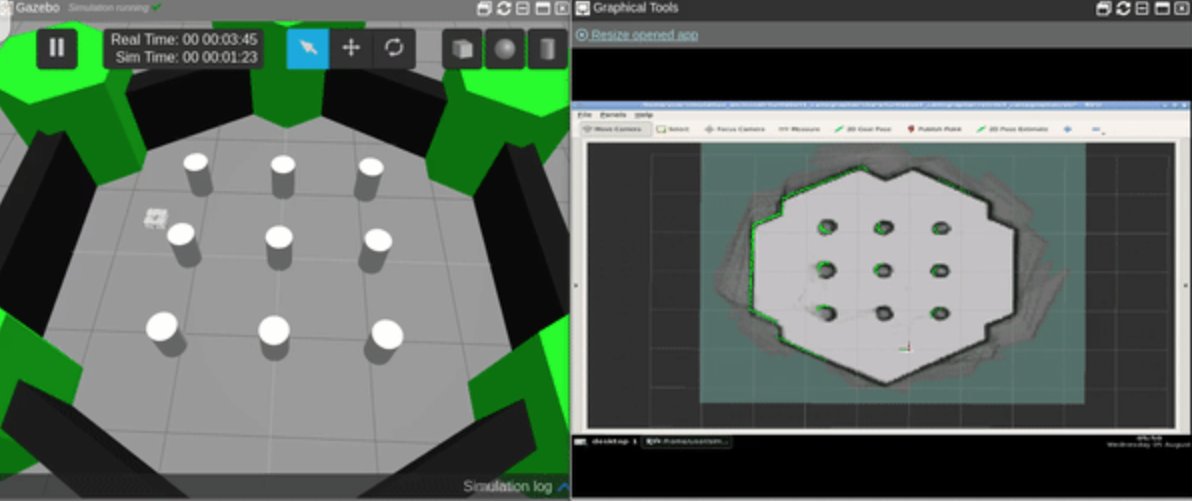The height and width of the screenshot is (502, 1192).
Task: Open the Help menu in RViz
Action: 643,115
